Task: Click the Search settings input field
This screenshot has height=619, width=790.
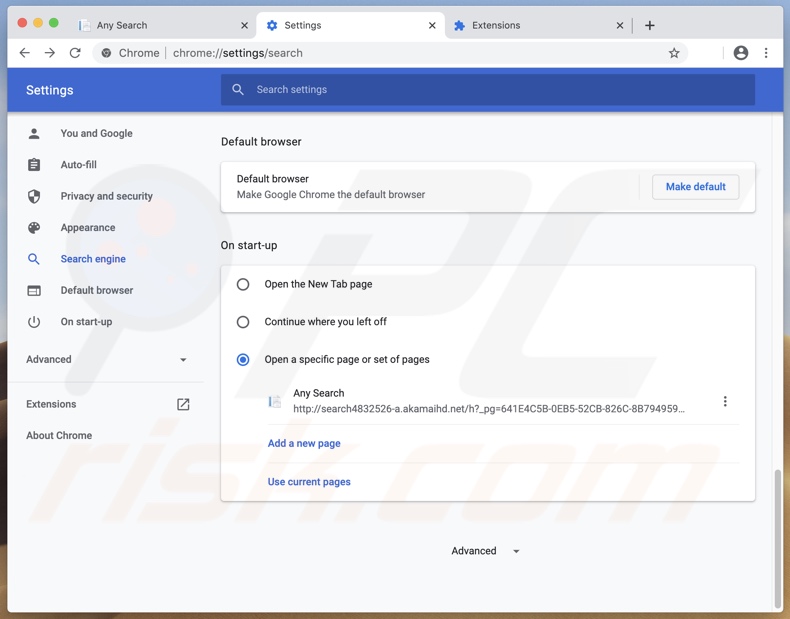Action: coord(488,90)
